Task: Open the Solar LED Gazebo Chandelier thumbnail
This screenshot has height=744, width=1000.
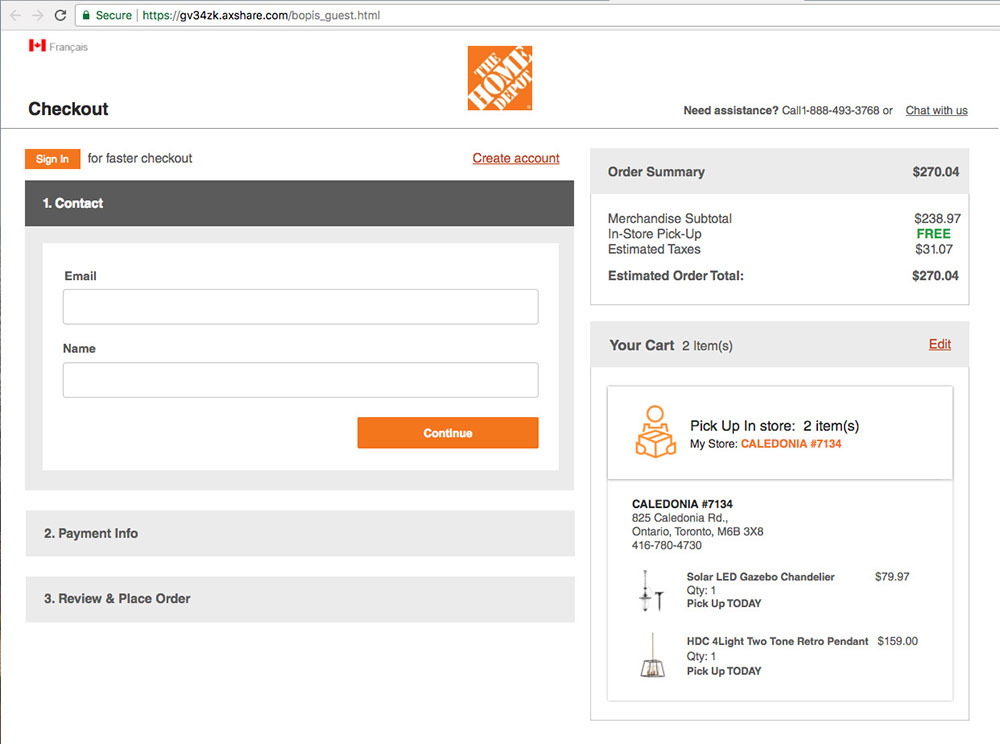Action: 652,590
